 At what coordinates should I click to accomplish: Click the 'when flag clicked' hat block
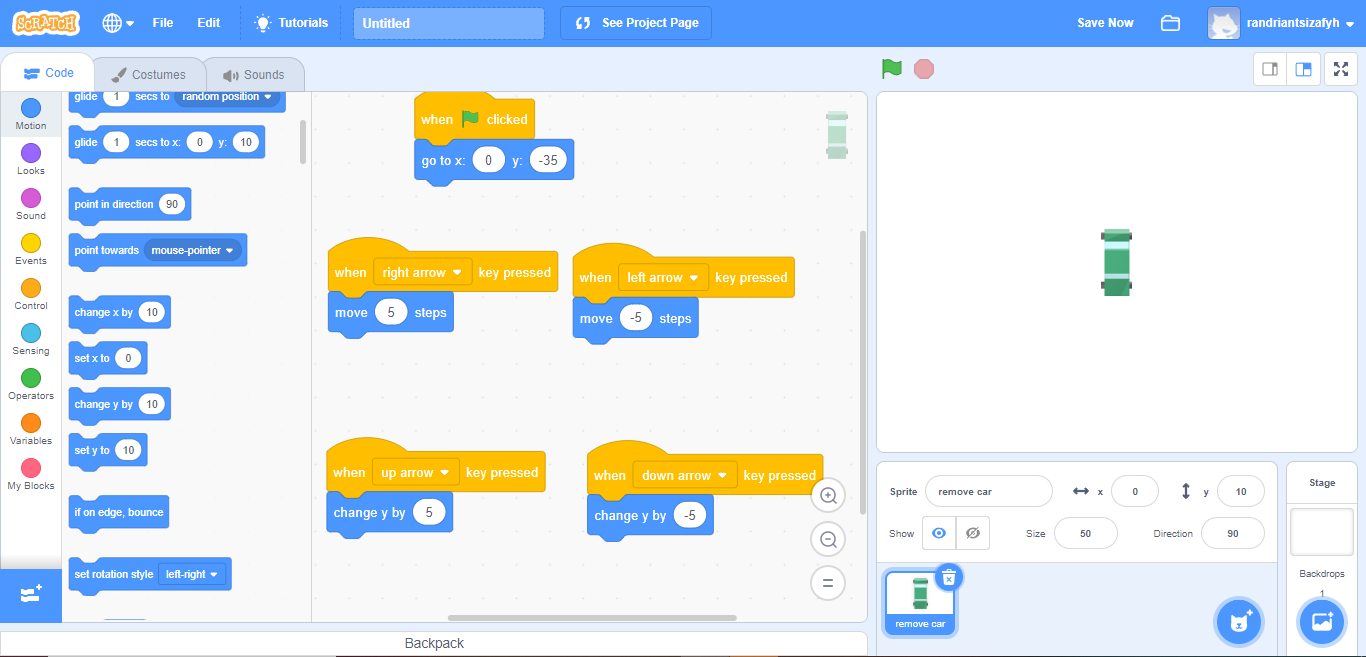474,118
